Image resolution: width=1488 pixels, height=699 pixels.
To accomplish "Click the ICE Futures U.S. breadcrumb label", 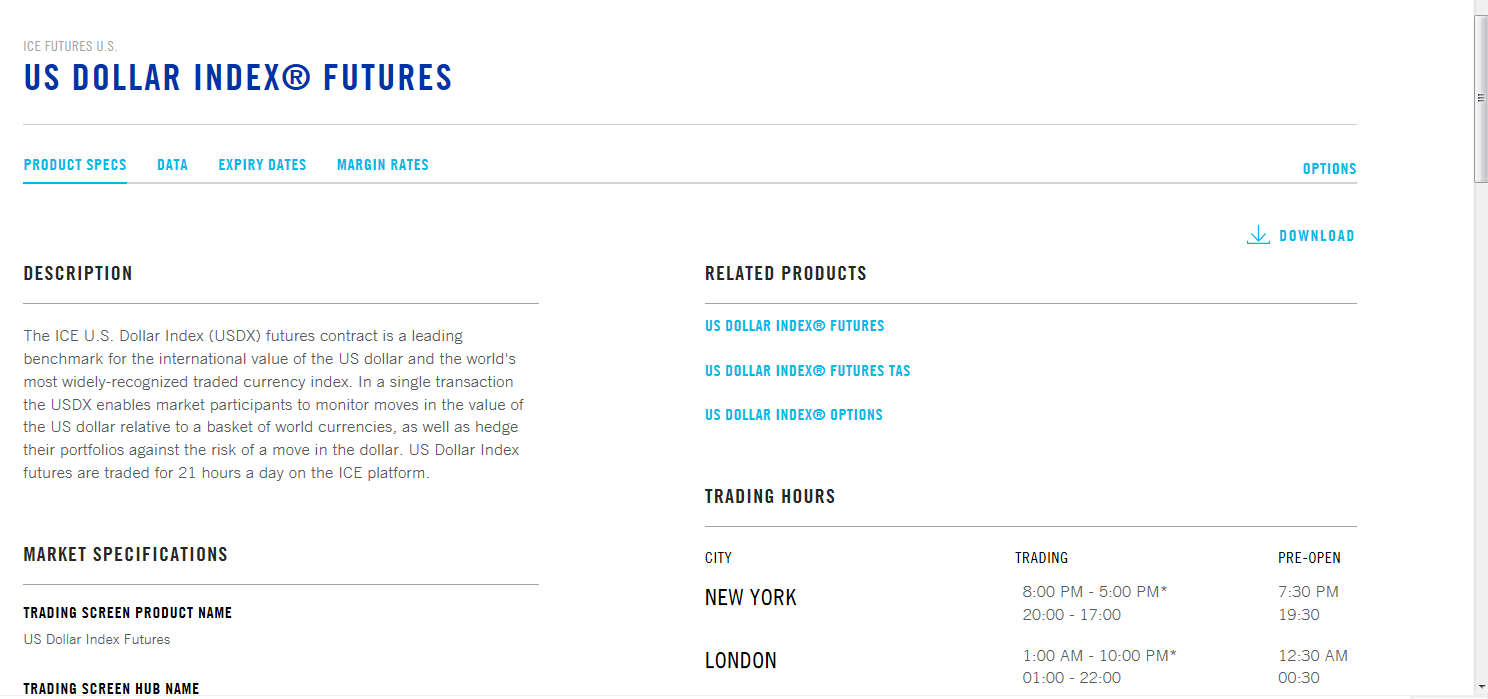I will click(70, 47).
